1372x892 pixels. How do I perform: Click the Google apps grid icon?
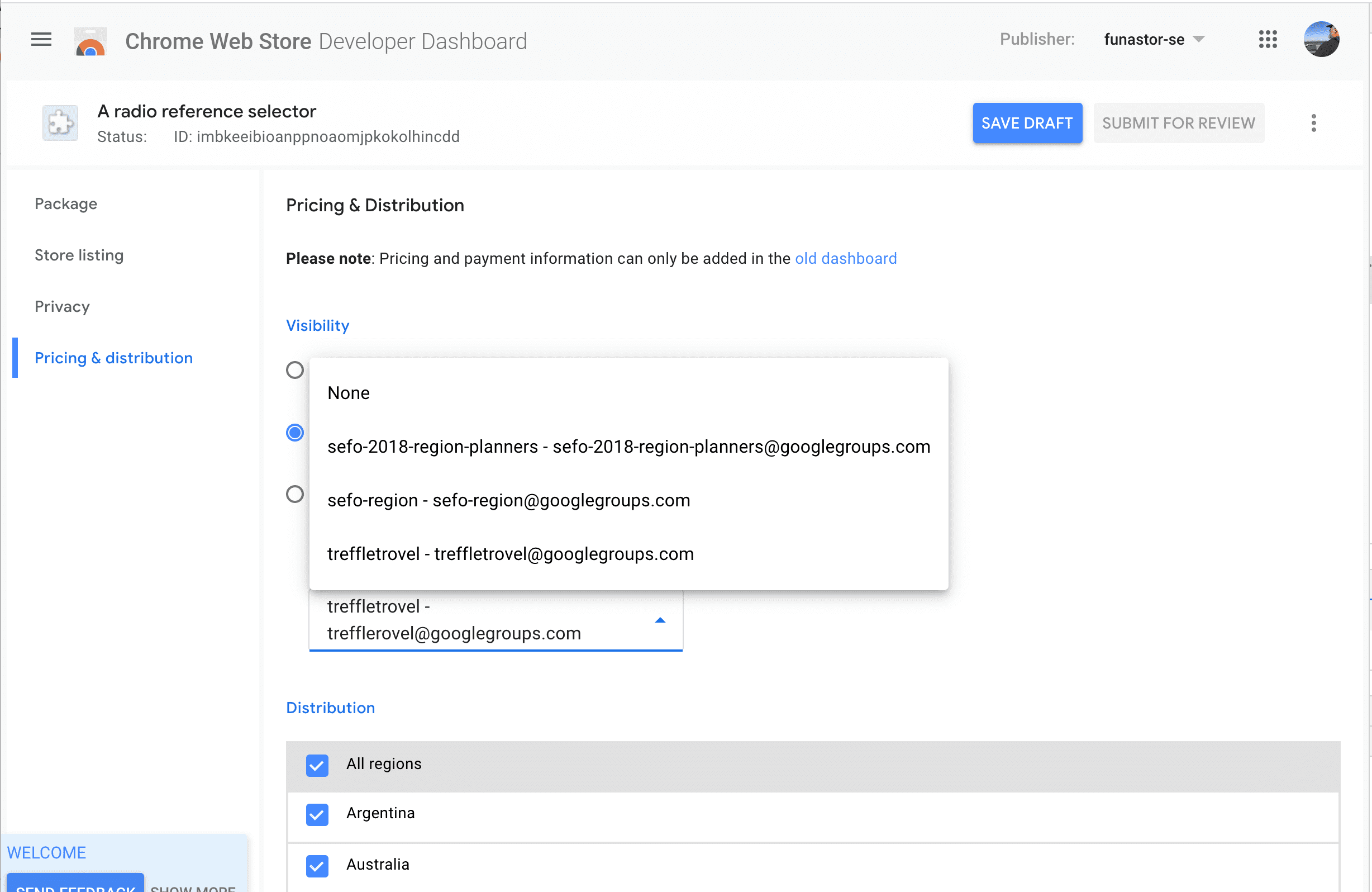click(x=1268, y=40)
